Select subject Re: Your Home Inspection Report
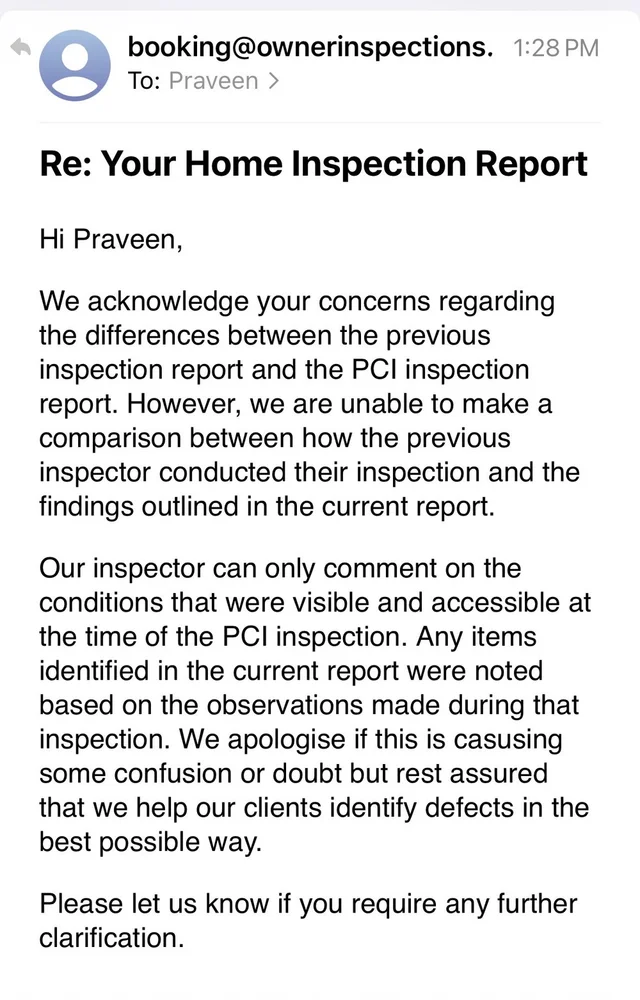This screenshot has height=1000, width=640. (x=313, y=164)
